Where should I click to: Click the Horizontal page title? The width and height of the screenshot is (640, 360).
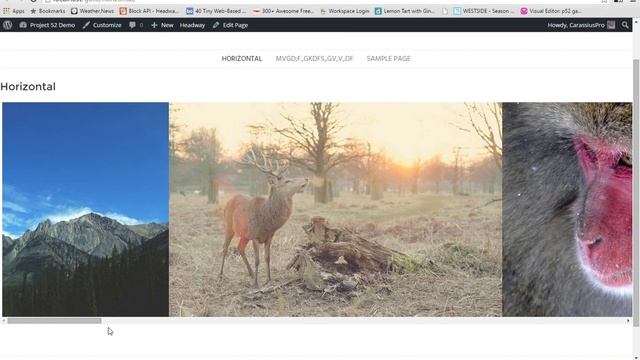click(28, 87)
